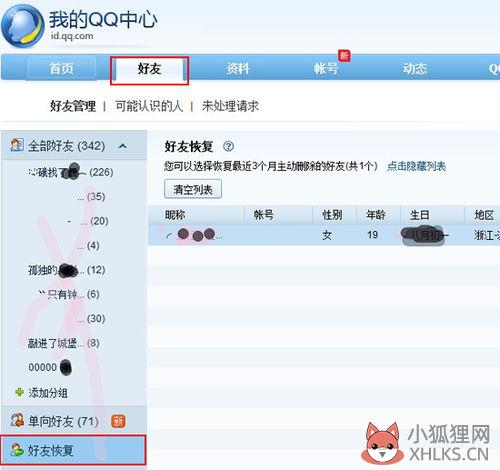Click the QQ Center globe logo
500x470 pixels.
(22, 26)
